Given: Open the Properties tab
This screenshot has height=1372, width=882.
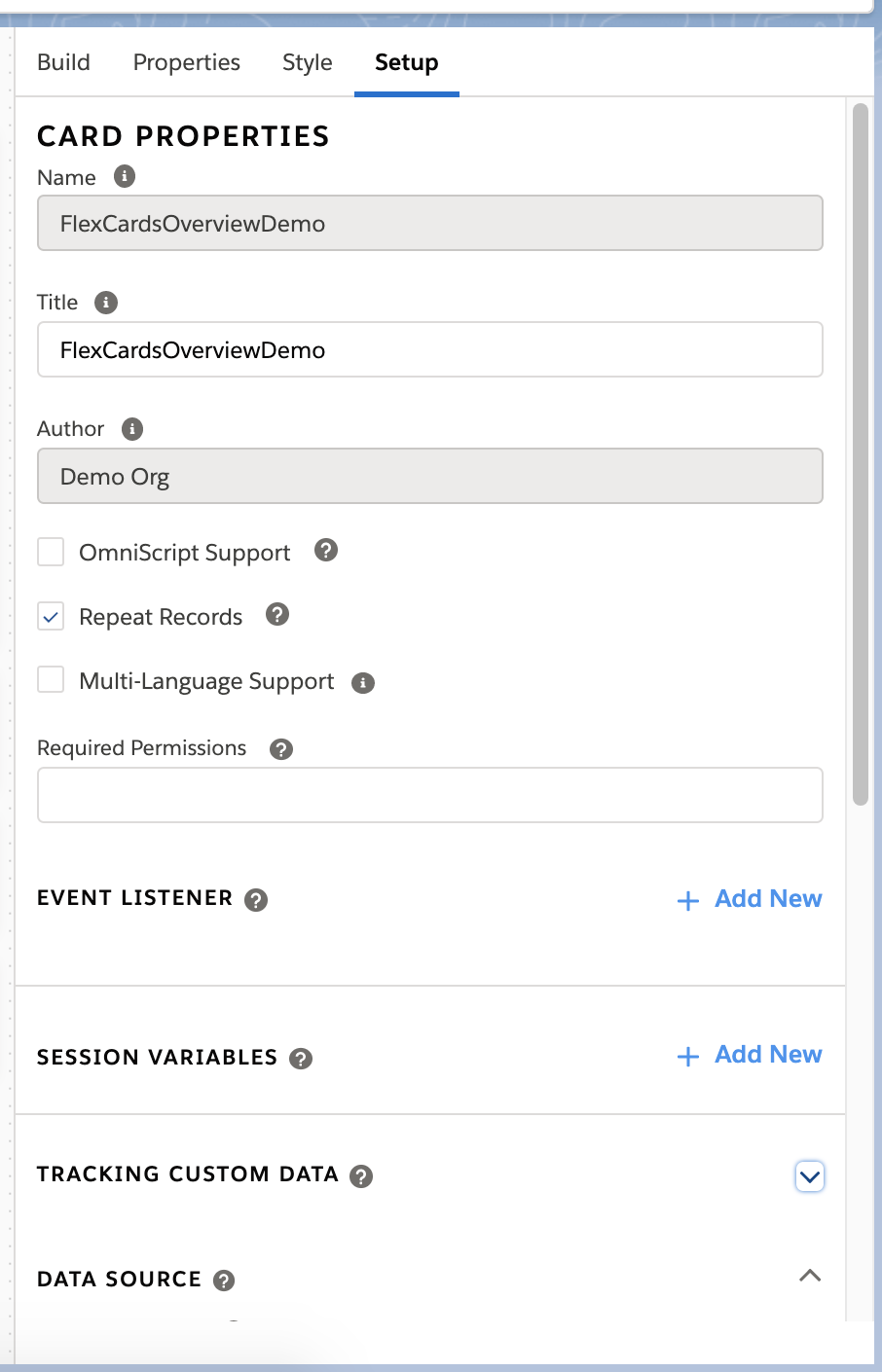Looking at the screenshot, I should click(187, 62).
